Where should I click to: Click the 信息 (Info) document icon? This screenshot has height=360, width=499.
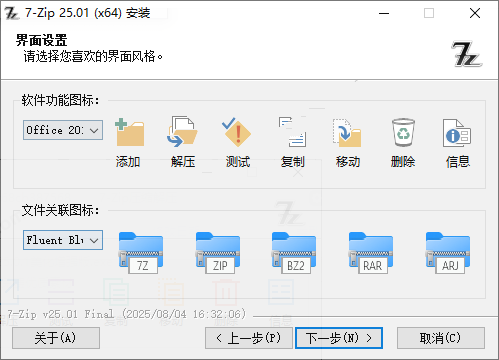pyautogui.click(x=457, y=133)
